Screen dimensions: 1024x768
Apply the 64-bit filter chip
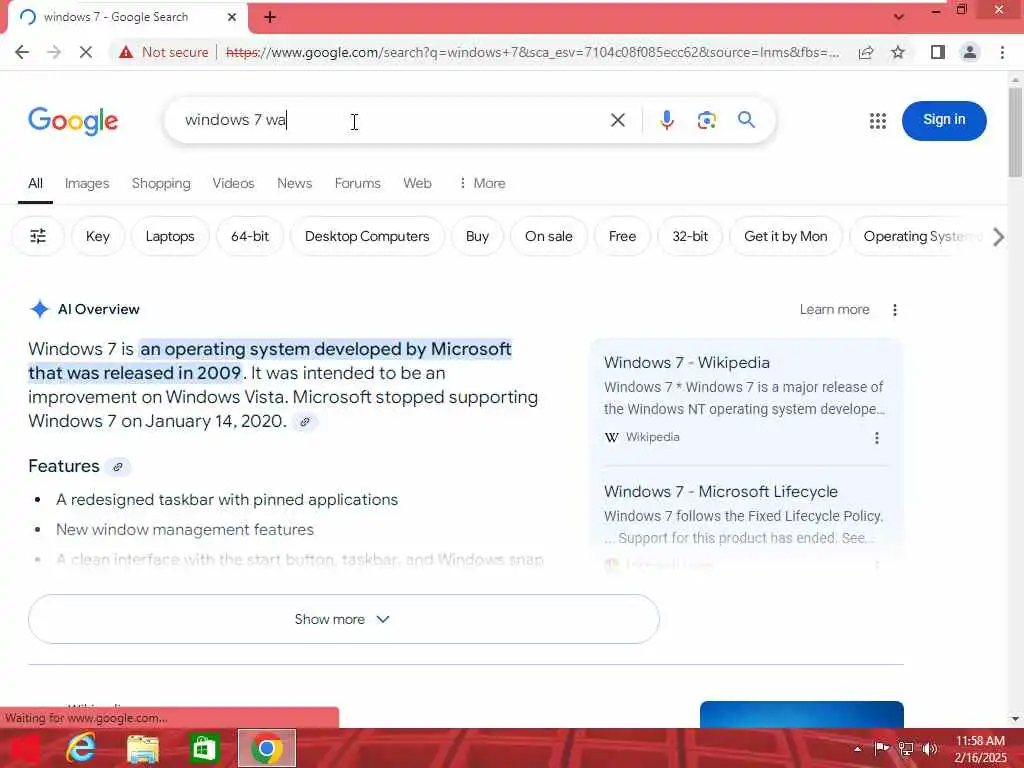pos(249,236)
